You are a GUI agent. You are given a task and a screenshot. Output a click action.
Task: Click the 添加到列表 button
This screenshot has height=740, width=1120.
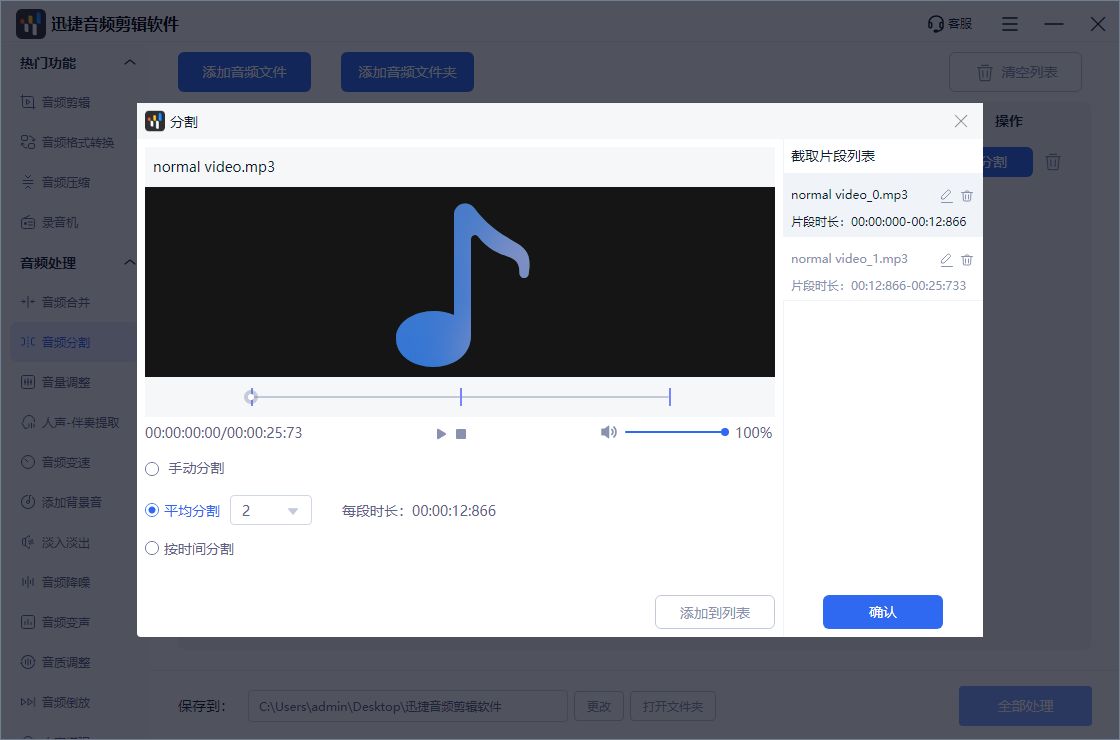714,612
